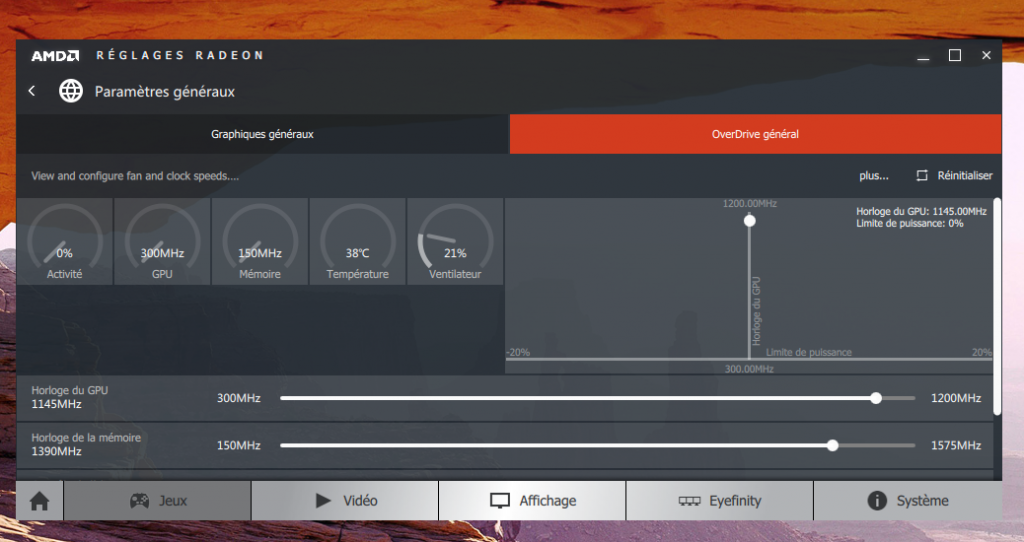Click the '1200MHz' slider maximum label
The image size is (1024, 542).
pos(956,398)
